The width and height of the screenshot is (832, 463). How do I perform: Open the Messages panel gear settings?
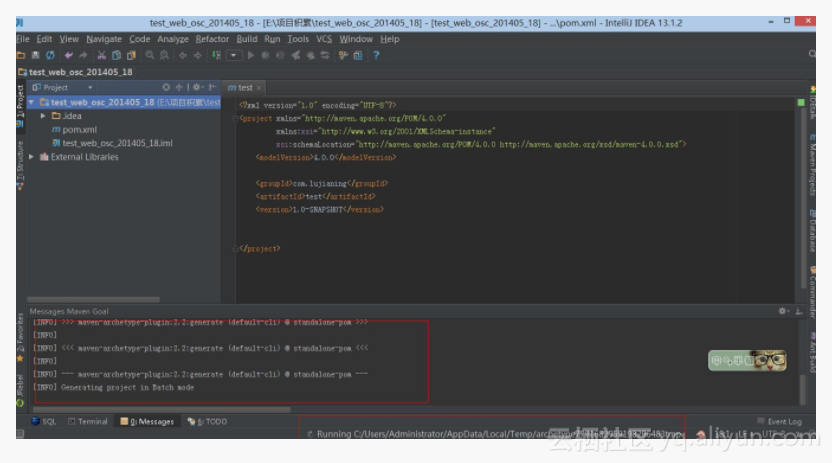[x=784, y=311]
